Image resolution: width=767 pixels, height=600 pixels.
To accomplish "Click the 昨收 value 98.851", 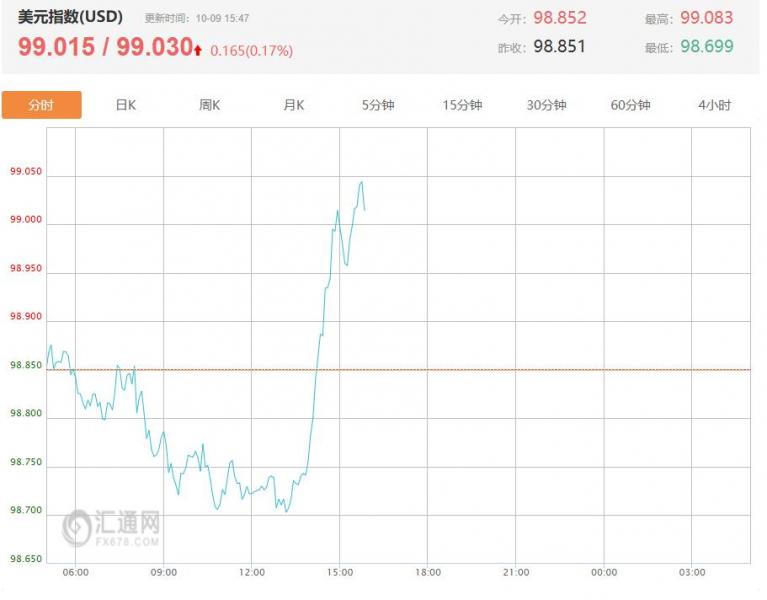I will point(559,47).
